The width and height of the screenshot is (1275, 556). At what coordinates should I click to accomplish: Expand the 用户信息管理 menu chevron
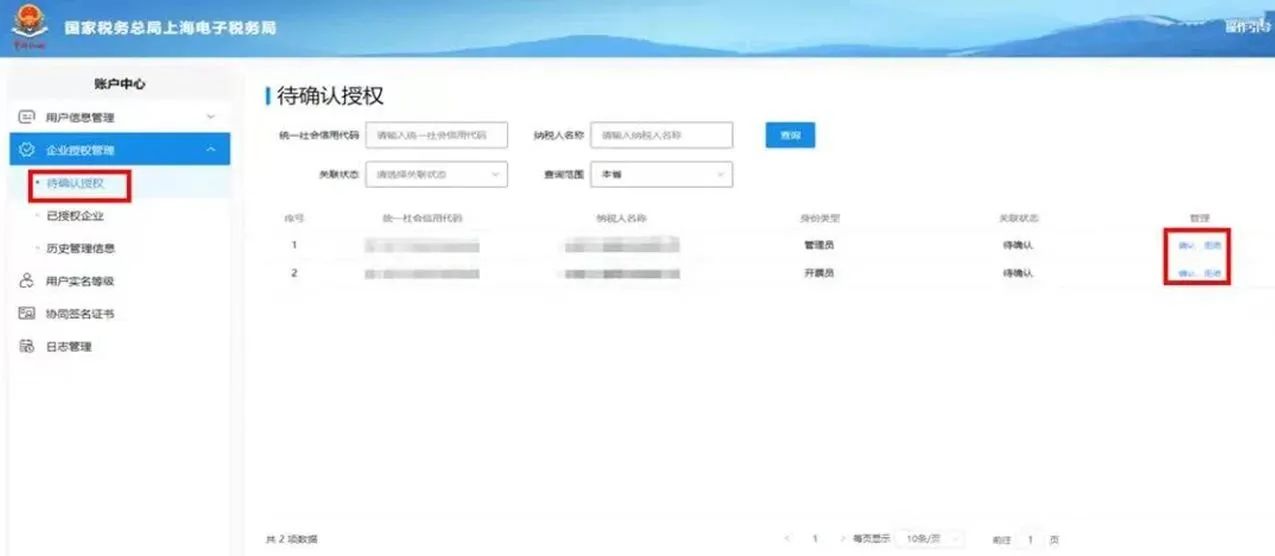[210, 117]
